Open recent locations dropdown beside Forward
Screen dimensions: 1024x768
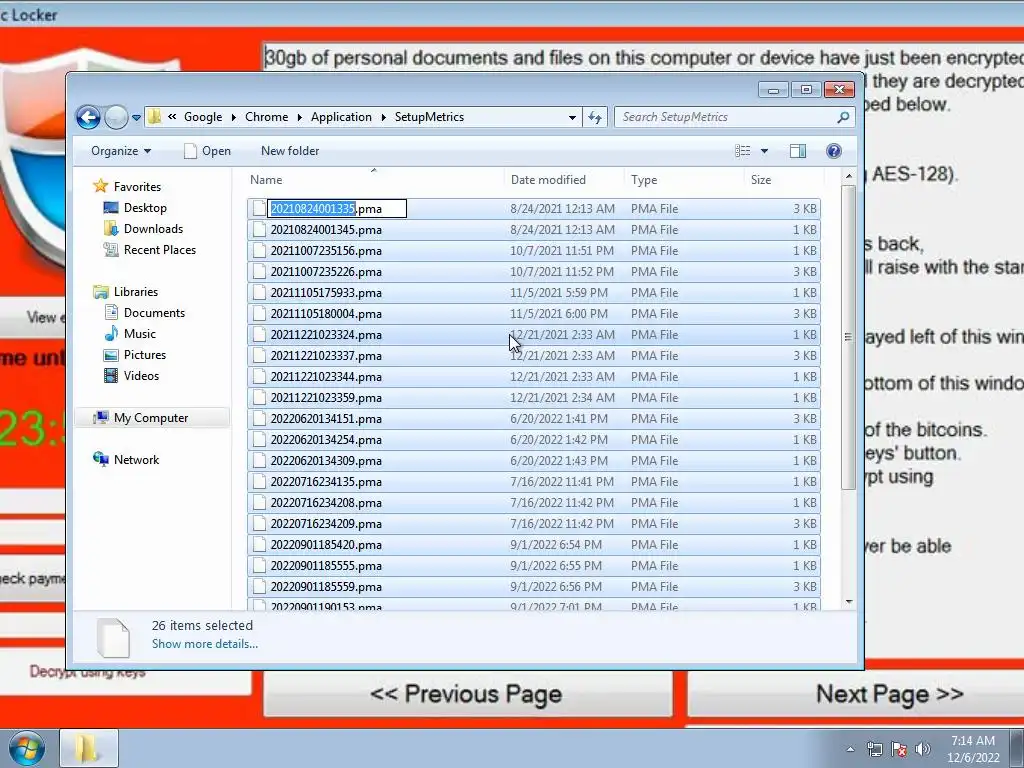tap(136, 118)
